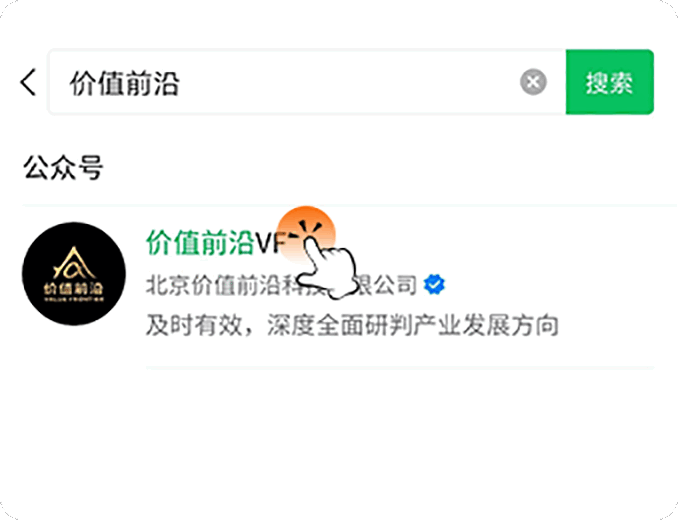678x520 pixels.
Task: Click the green highlighted 价值前沿 in title
Action: click(x=200, y=243)
